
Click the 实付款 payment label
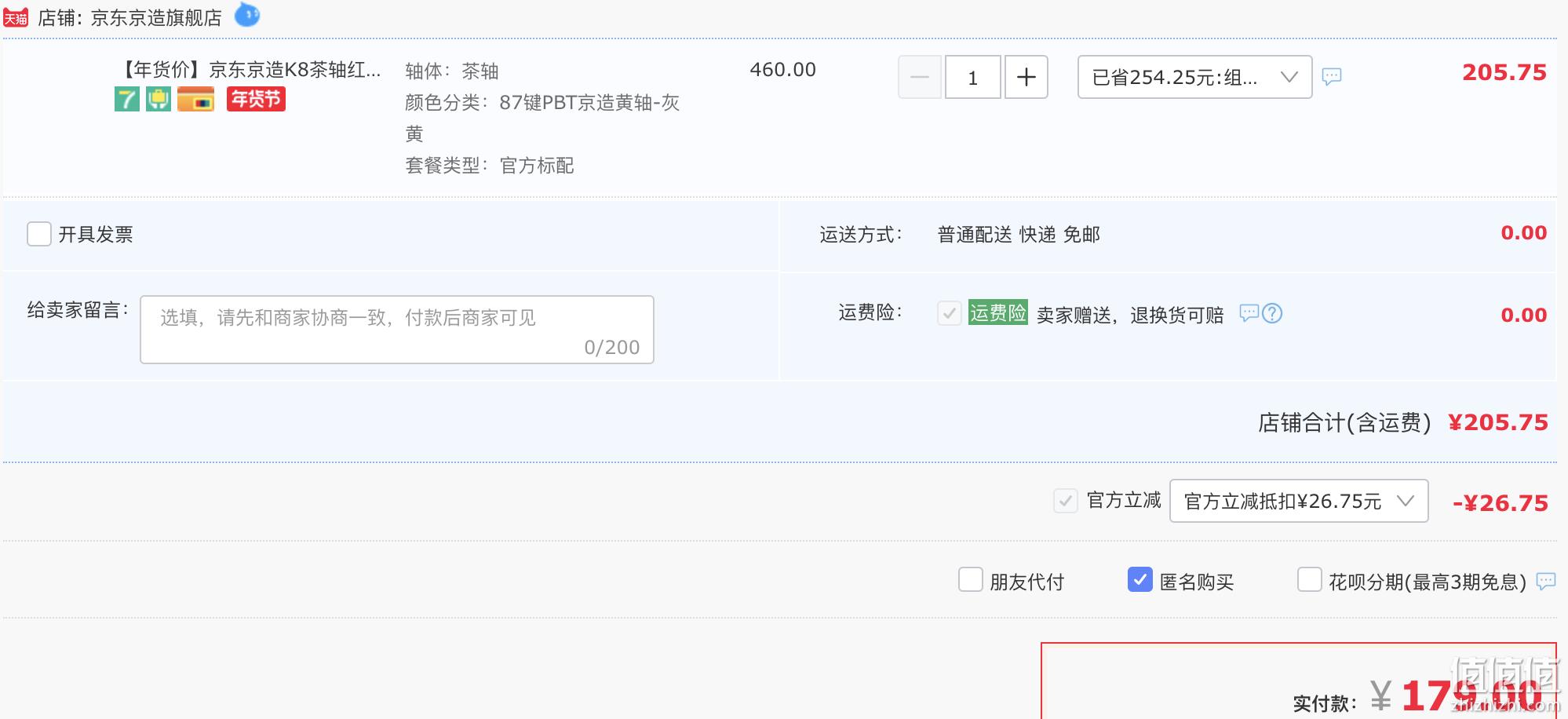click(1325, 703)
